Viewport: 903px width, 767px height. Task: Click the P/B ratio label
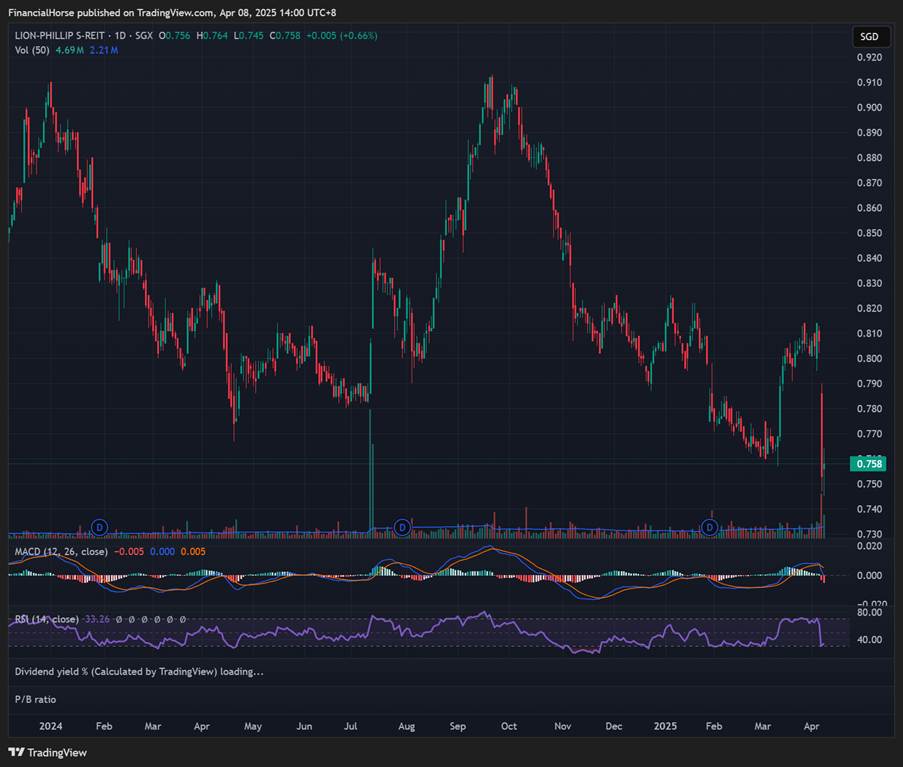(x=35, y=699)
